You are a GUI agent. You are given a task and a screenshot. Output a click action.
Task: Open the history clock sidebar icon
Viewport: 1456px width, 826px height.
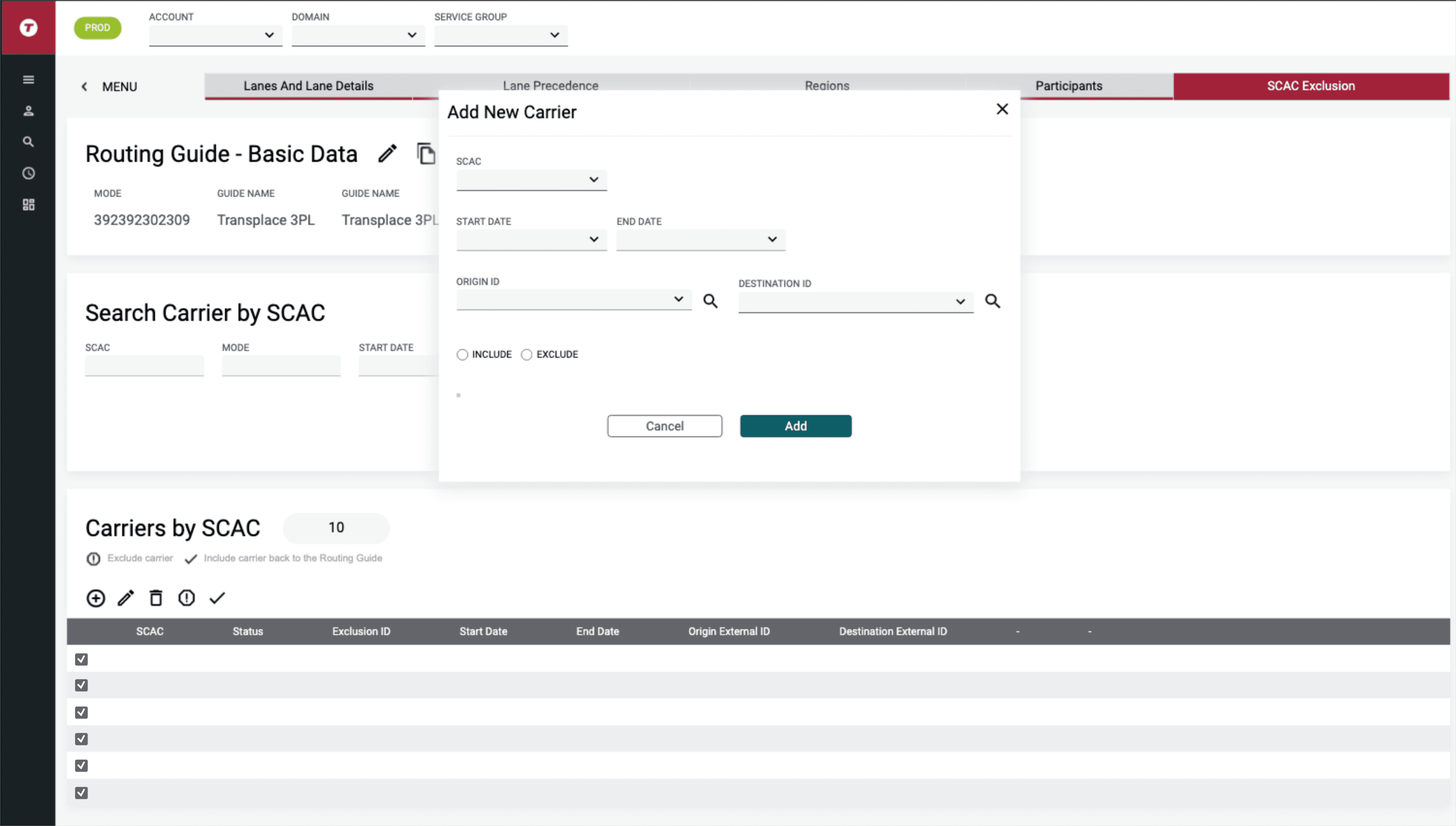28,173
